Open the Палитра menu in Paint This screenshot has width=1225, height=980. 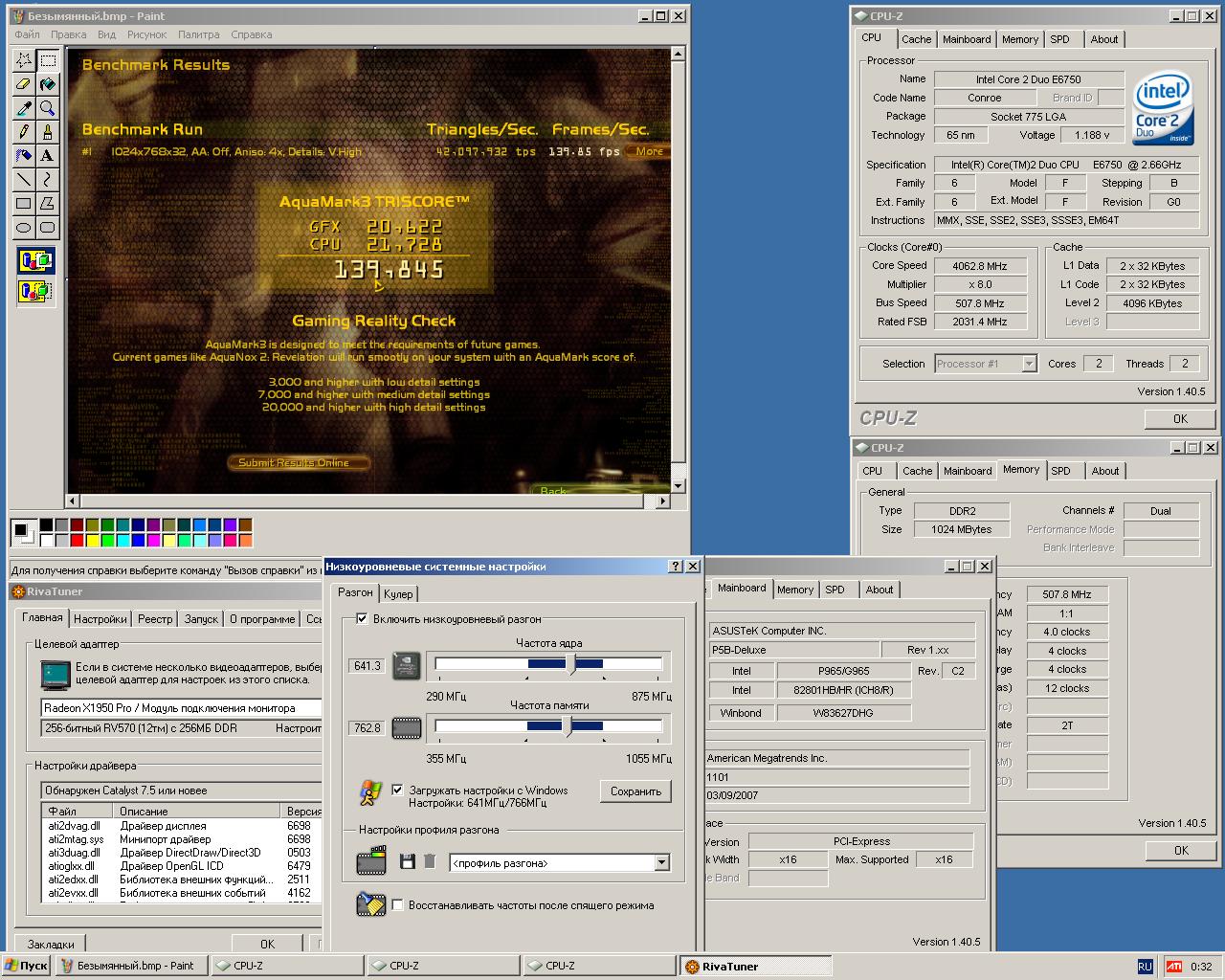coord(198,34)
